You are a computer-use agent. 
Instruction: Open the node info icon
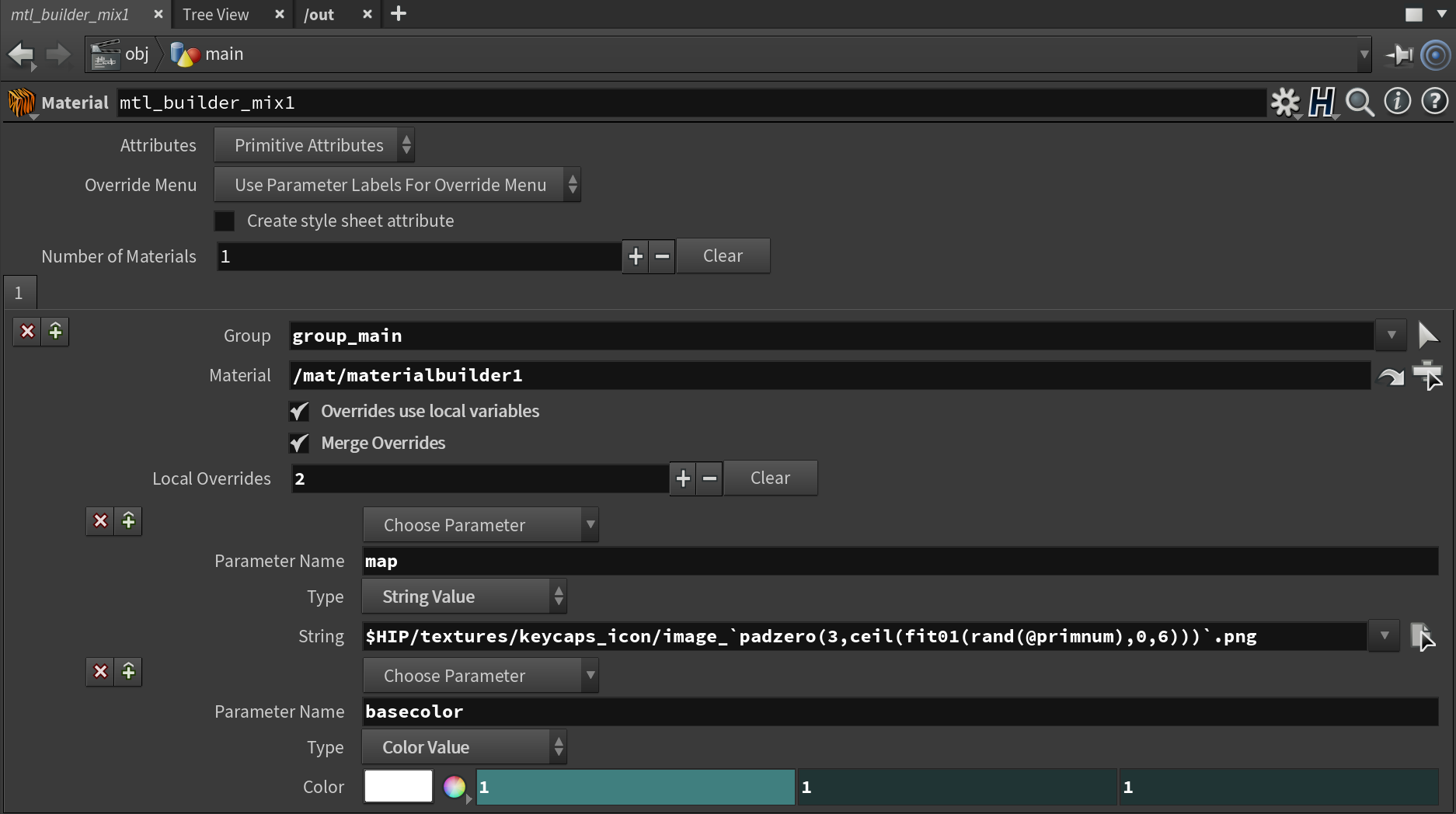point(1397,102)
